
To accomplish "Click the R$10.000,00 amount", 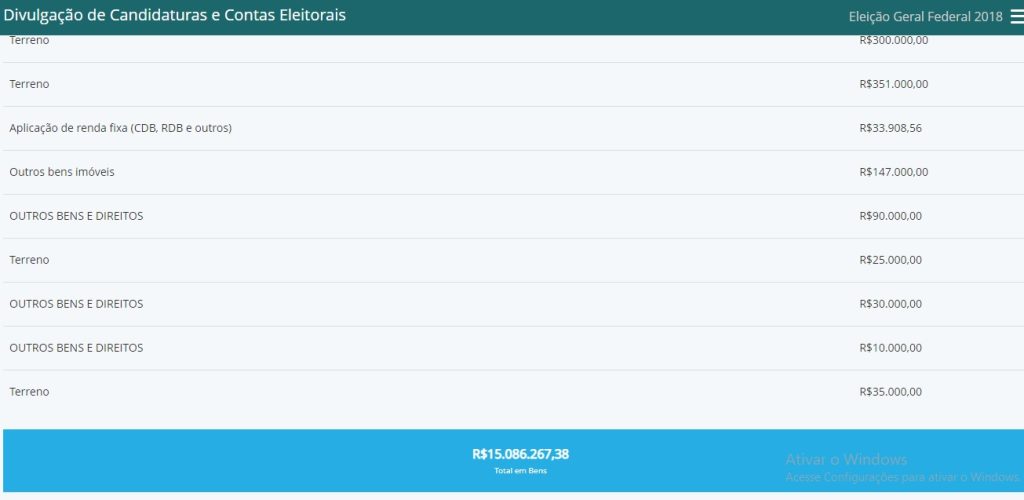I will pyautogui.click(x=890, y=348).
